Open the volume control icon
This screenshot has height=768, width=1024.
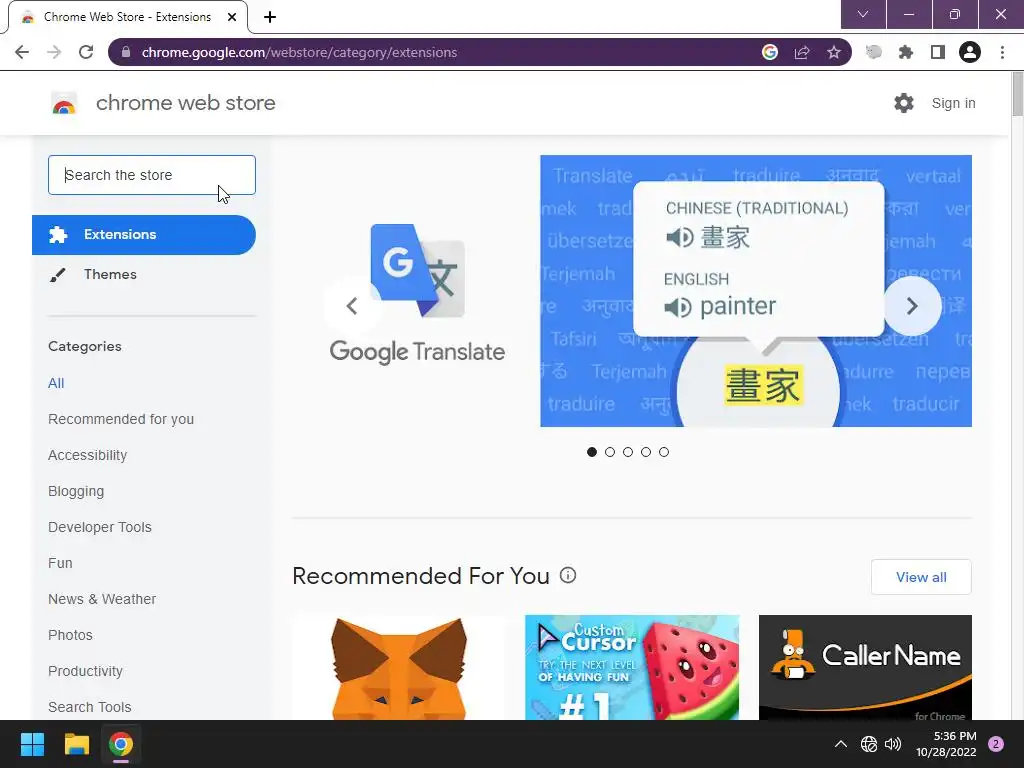893,744
